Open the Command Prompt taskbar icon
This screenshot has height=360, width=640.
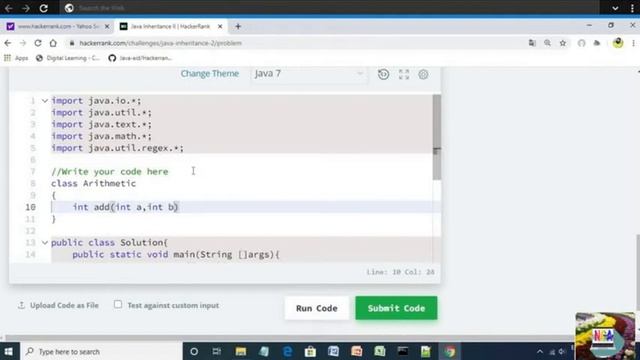403,351
